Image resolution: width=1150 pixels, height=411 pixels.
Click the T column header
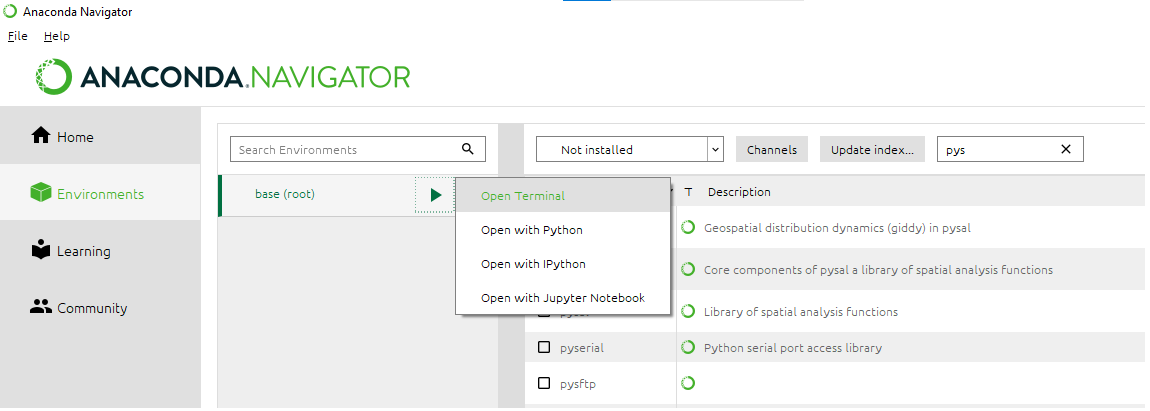[x=688, y=192]
